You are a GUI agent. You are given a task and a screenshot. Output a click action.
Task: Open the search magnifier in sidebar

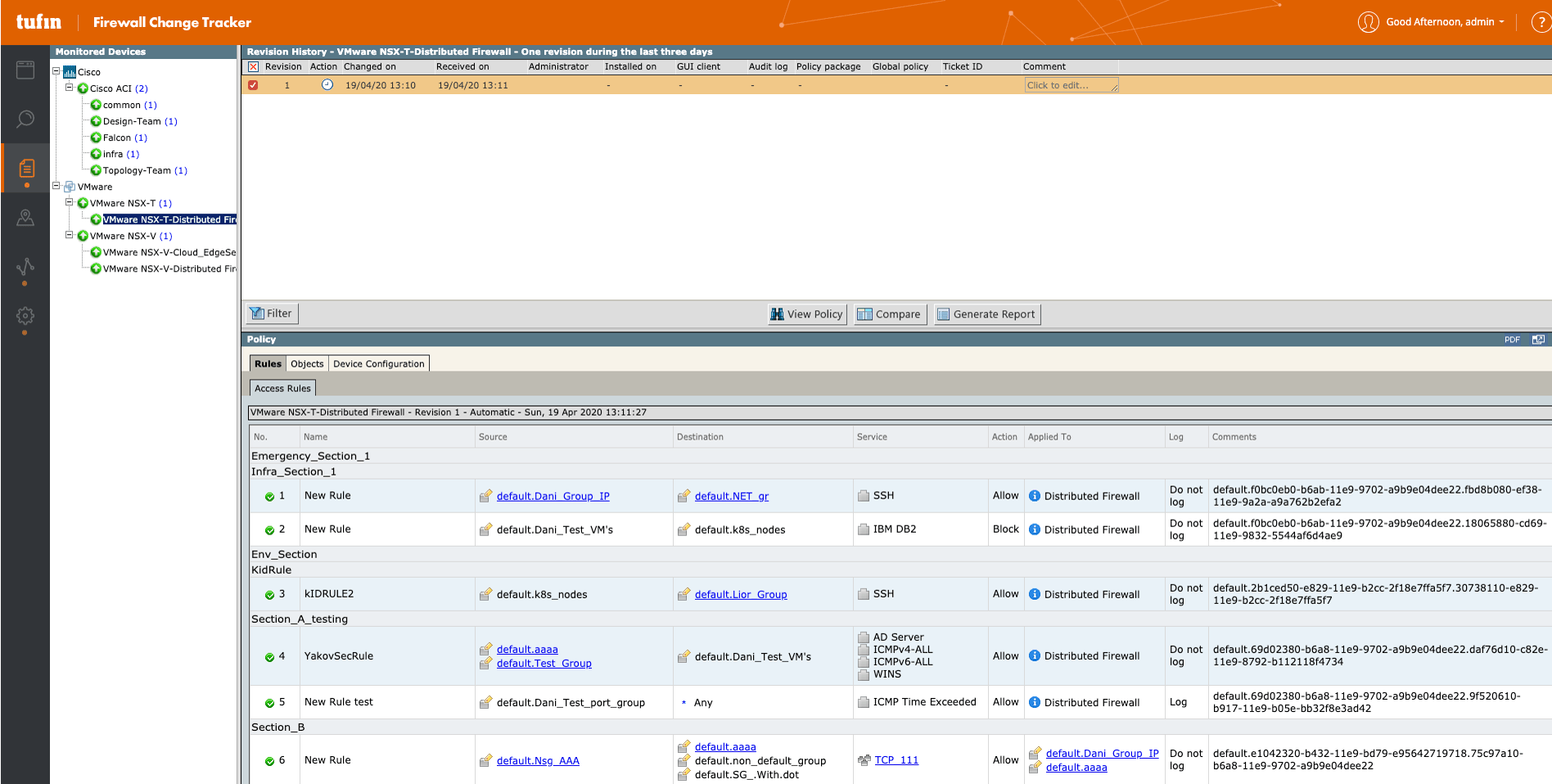tap(25, 119)
